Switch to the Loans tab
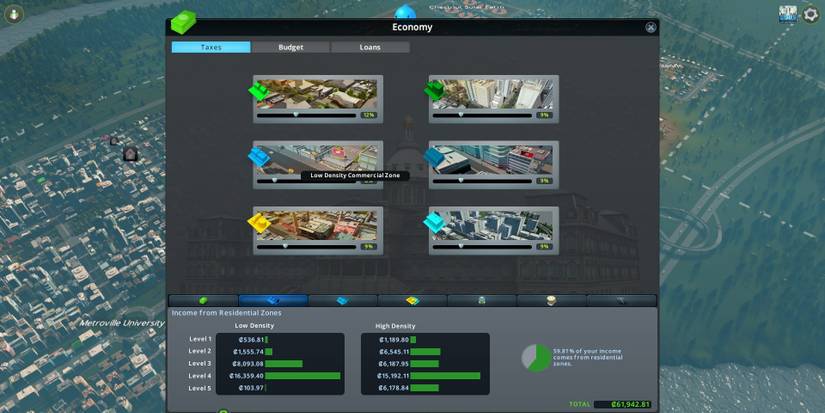Screen dimensions: 825x413 coord(370,47)
